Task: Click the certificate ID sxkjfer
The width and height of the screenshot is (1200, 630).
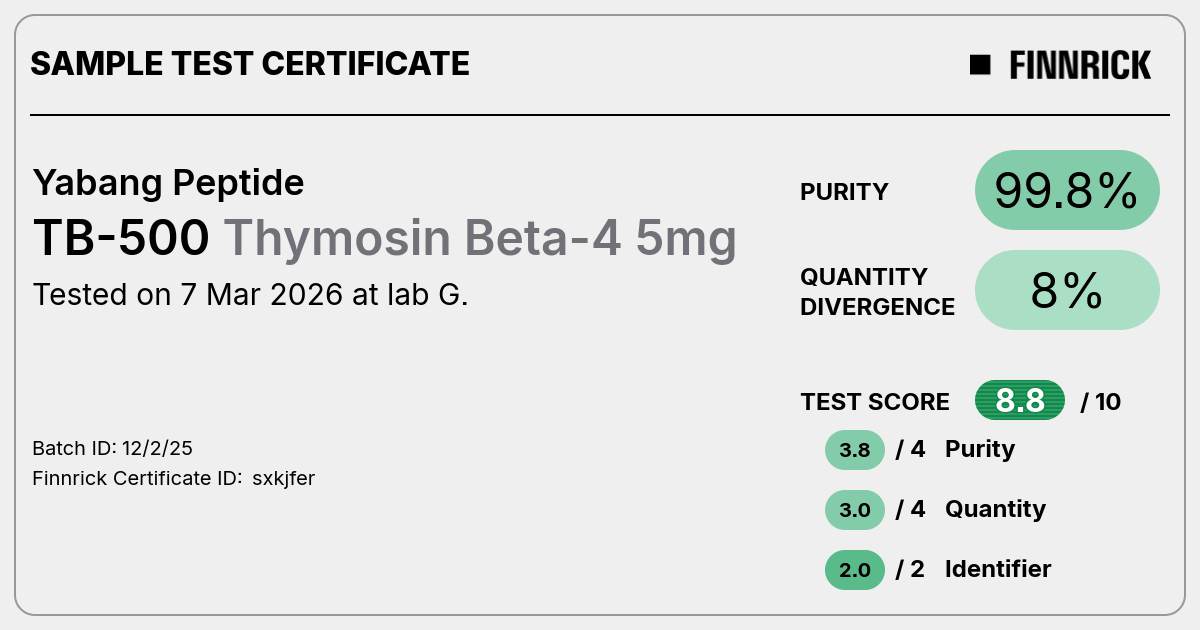Action: (x=284, y=478)
